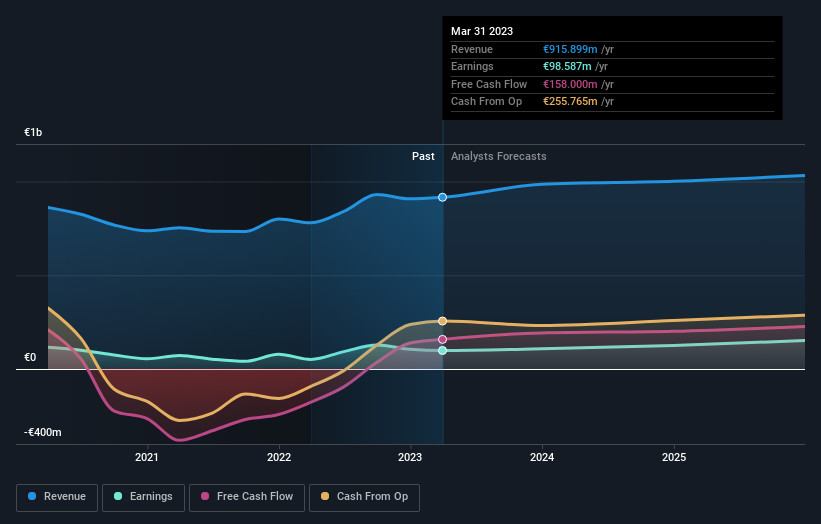Click the orange Cash From Op data point
The height and width of the screenshot is (524, 821).
pos(442,321)
